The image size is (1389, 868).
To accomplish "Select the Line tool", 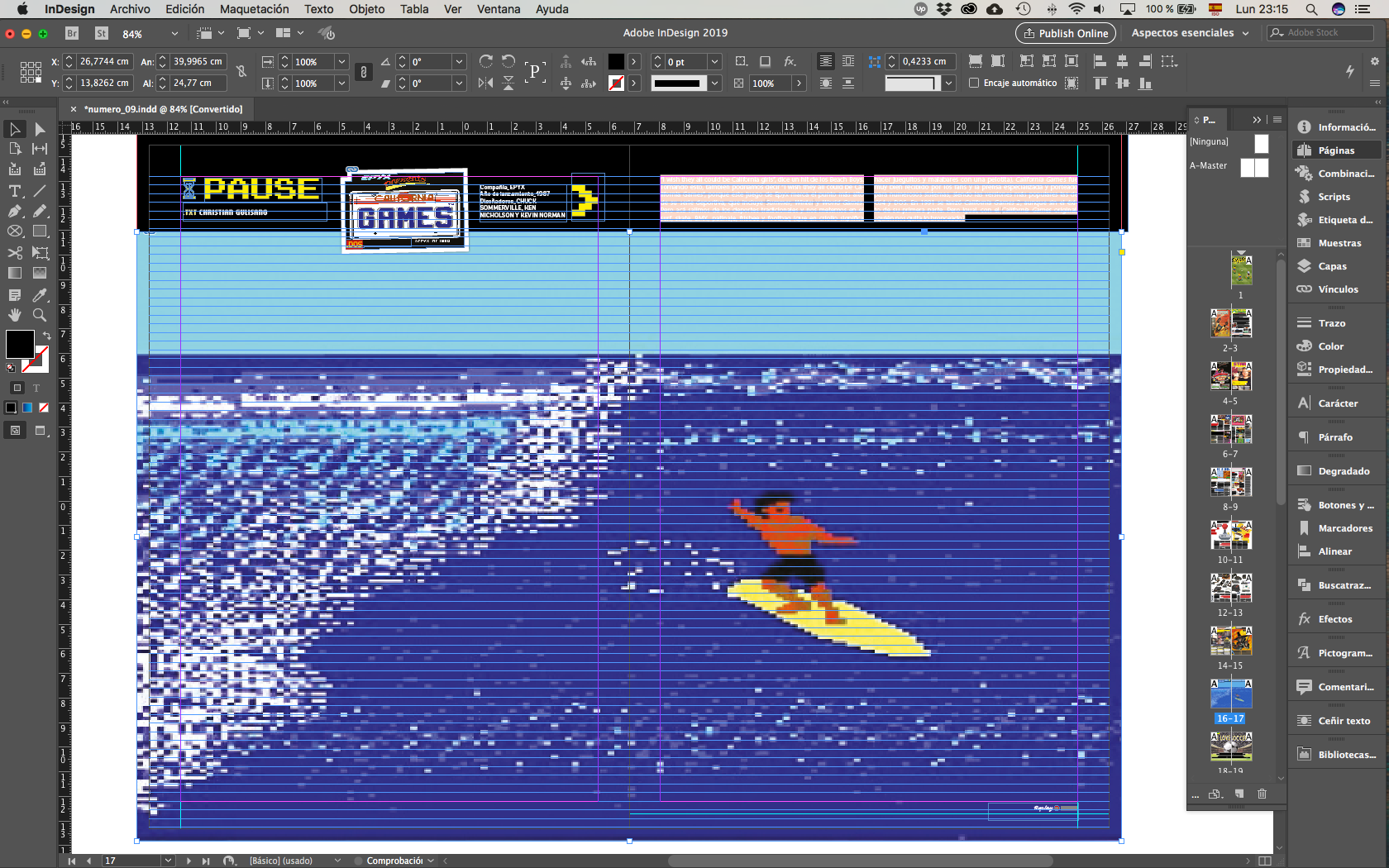I will [39, 191].
